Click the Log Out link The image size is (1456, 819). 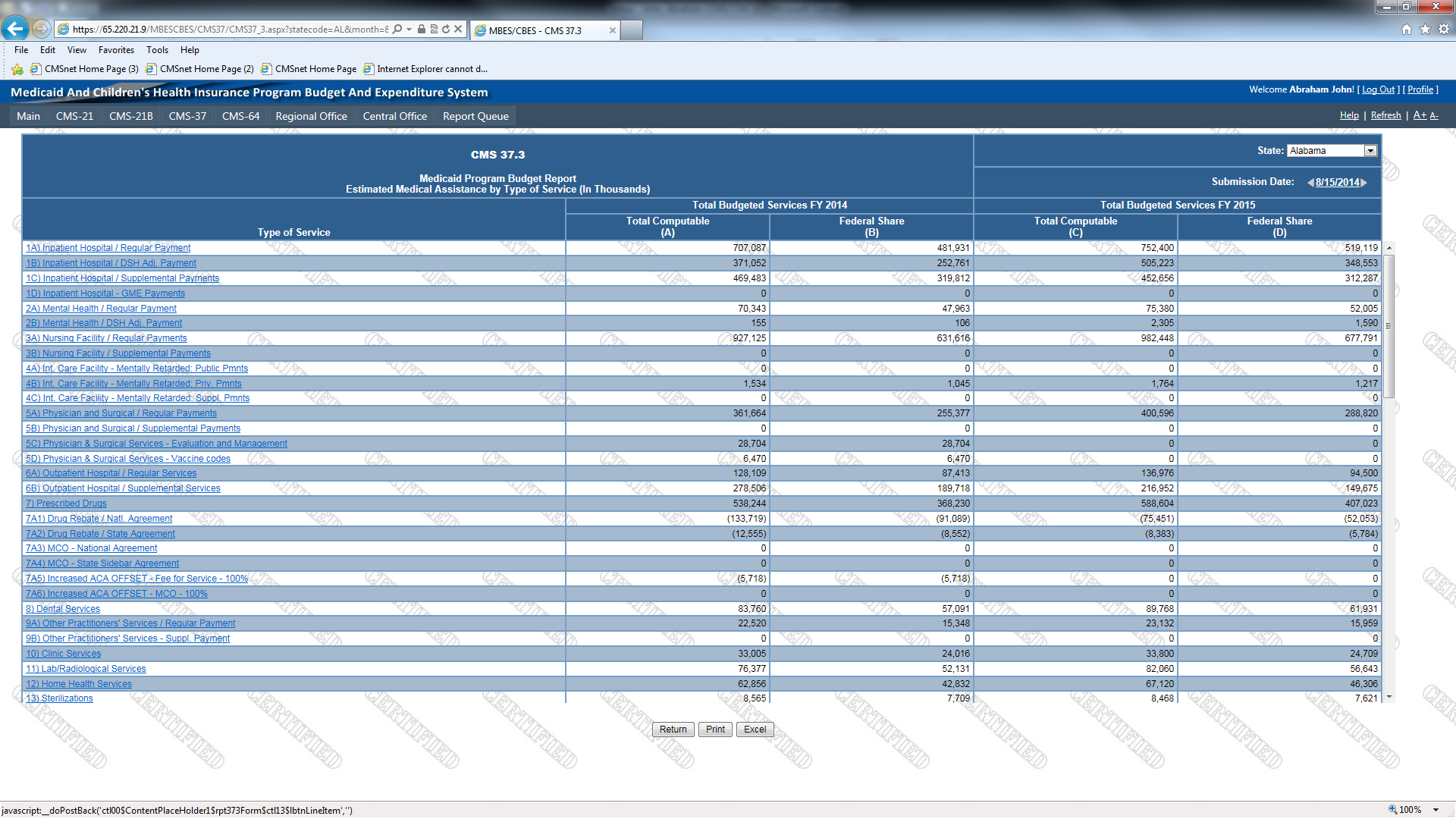[1378, 89]
